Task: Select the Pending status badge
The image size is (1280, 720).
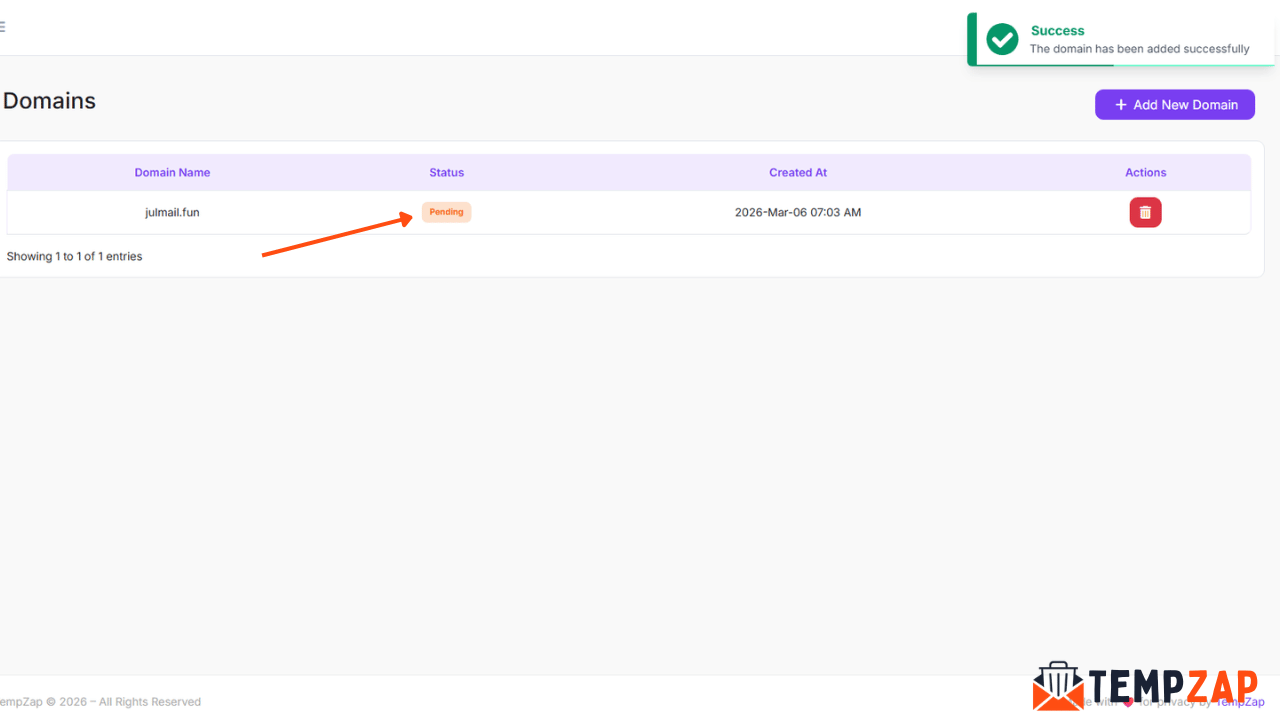Action: point(446,212)
